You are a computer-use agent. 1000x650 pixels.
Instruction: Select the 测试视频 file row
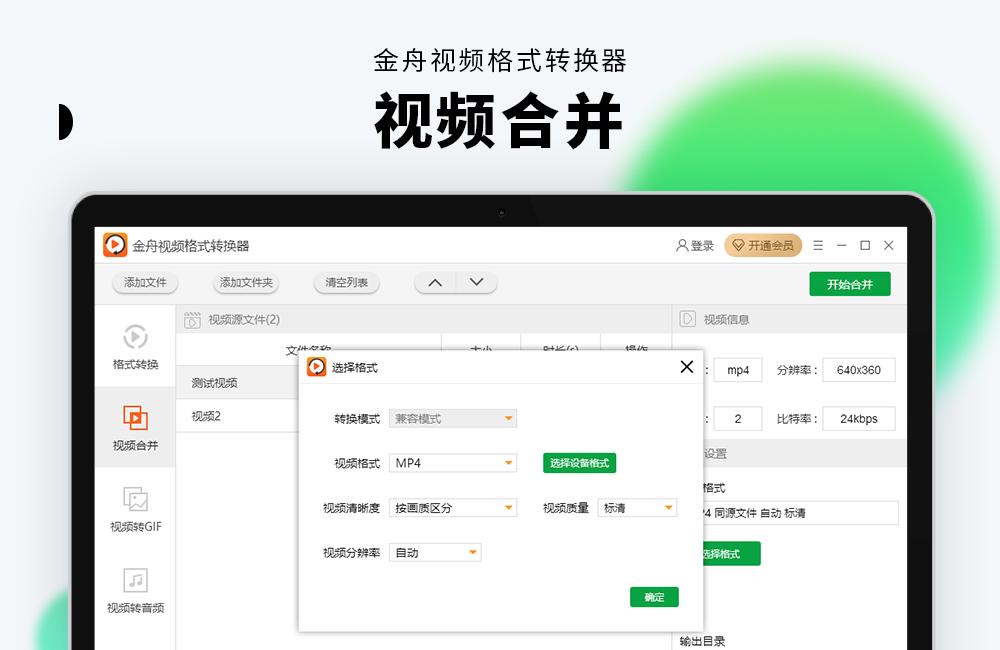(237, 383)
